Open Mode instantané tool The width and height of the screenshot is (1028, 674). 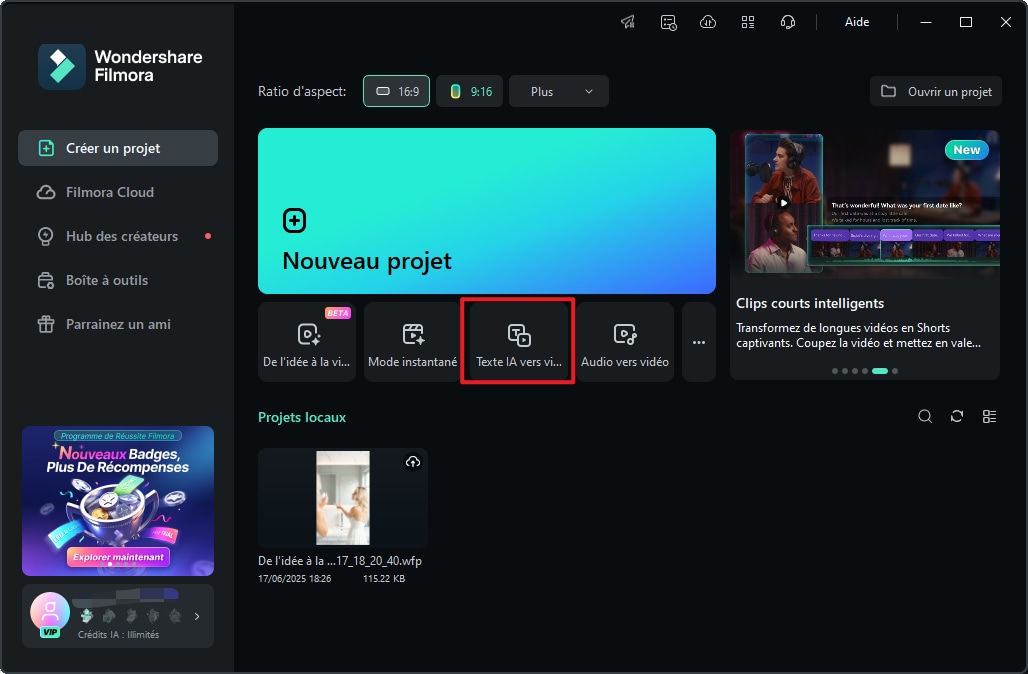point(412,342)
